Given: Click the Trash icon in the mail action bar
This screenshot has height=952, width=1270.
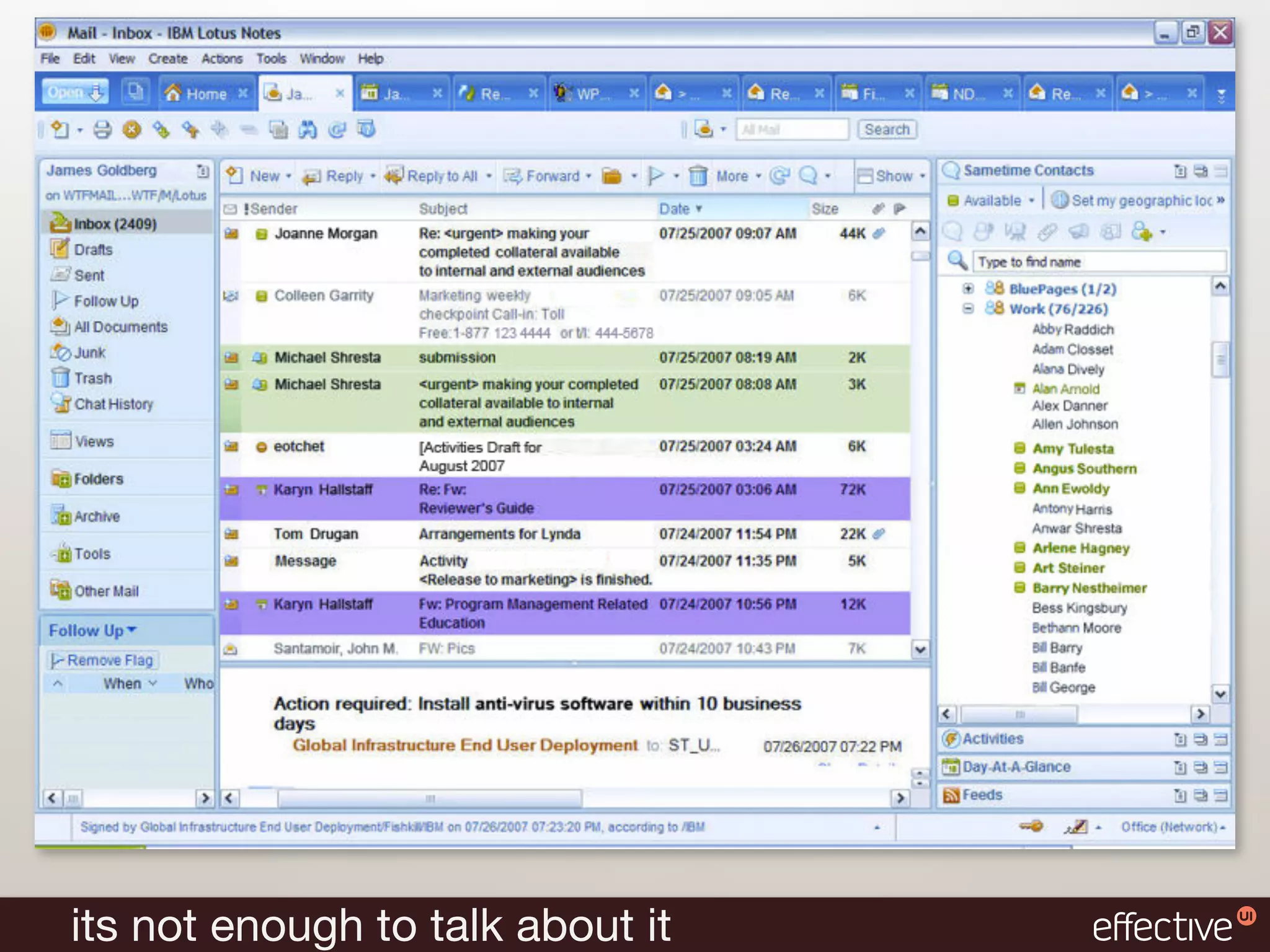Looking at the screenshot, I should click(698, 176).
